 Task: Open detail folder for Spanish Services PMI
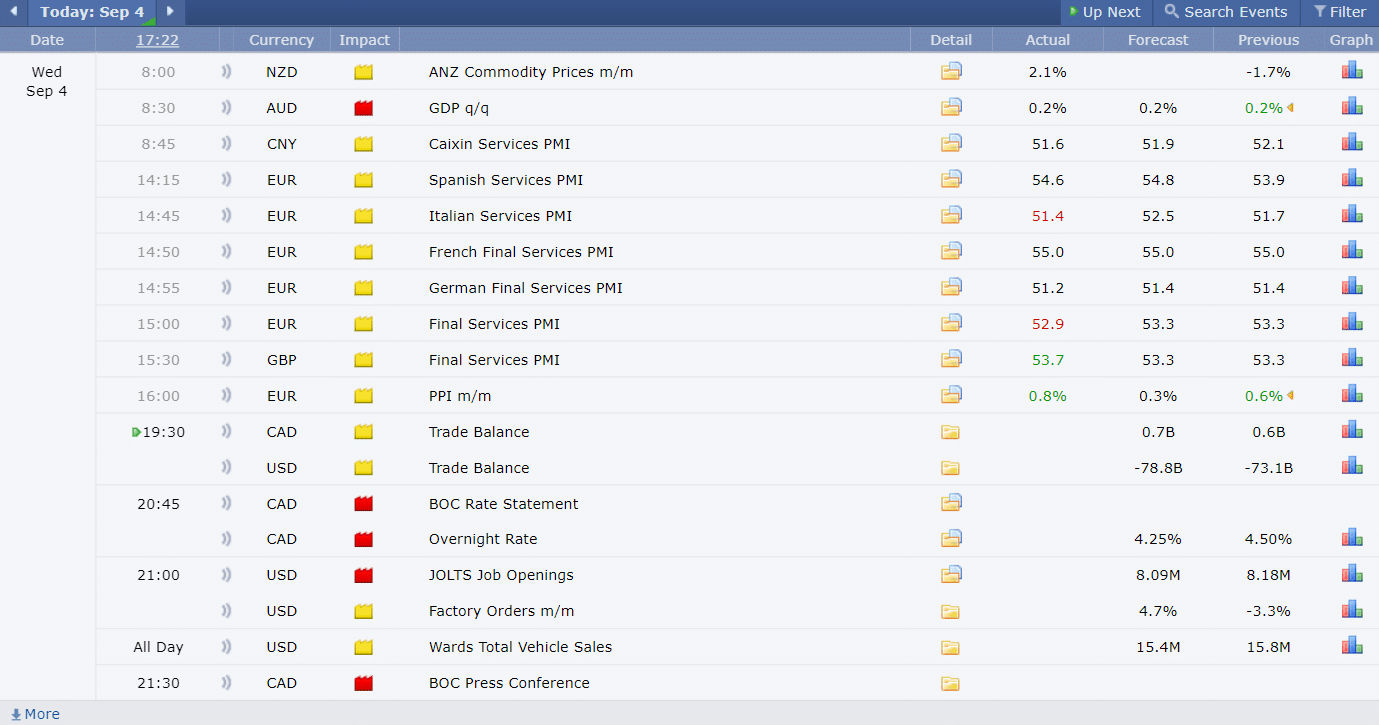click(x=951, y=180)
